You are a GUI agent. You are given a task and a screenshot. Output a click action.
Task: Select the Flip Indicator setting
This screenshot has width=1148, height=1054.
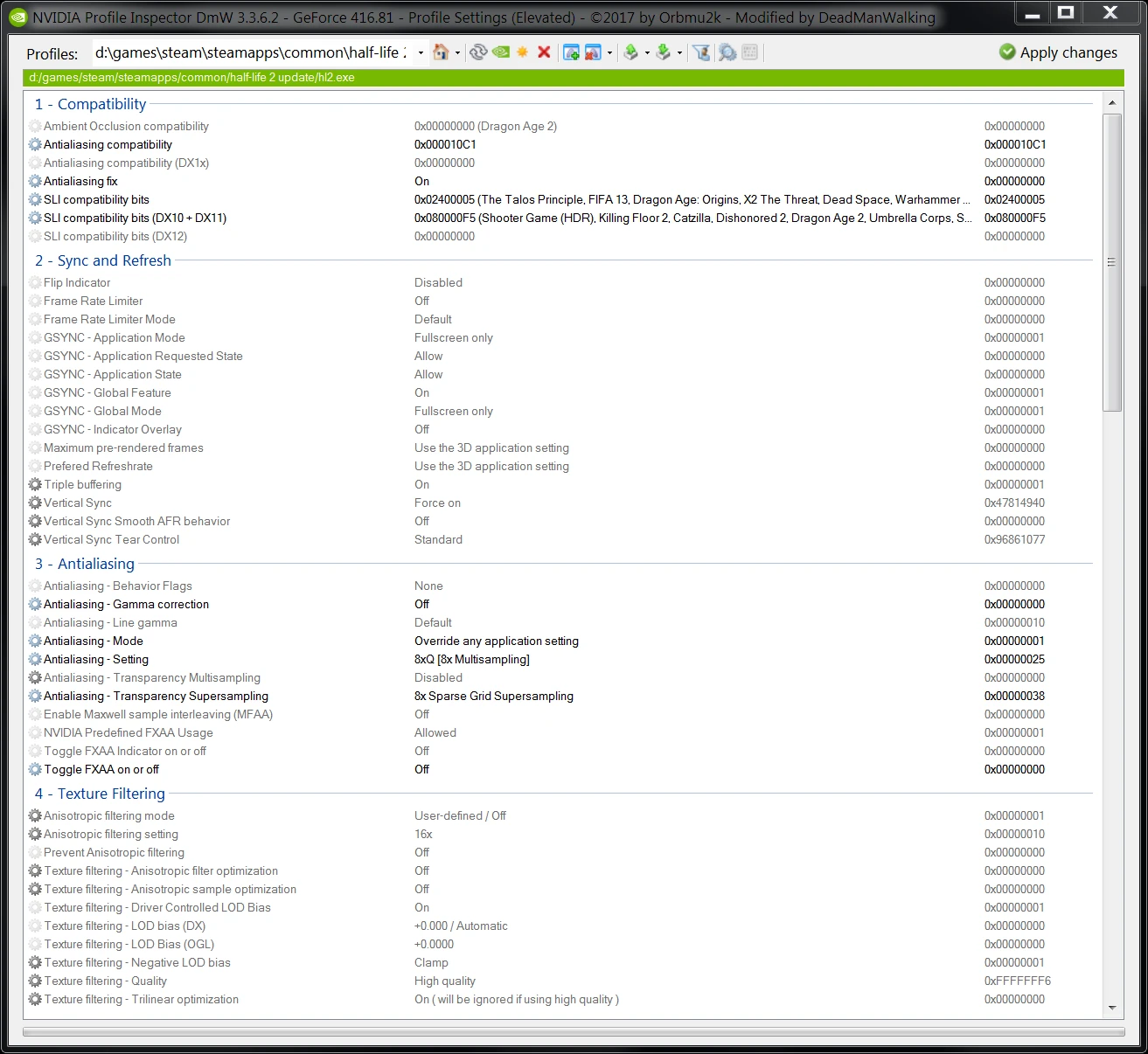click(77, 282)
